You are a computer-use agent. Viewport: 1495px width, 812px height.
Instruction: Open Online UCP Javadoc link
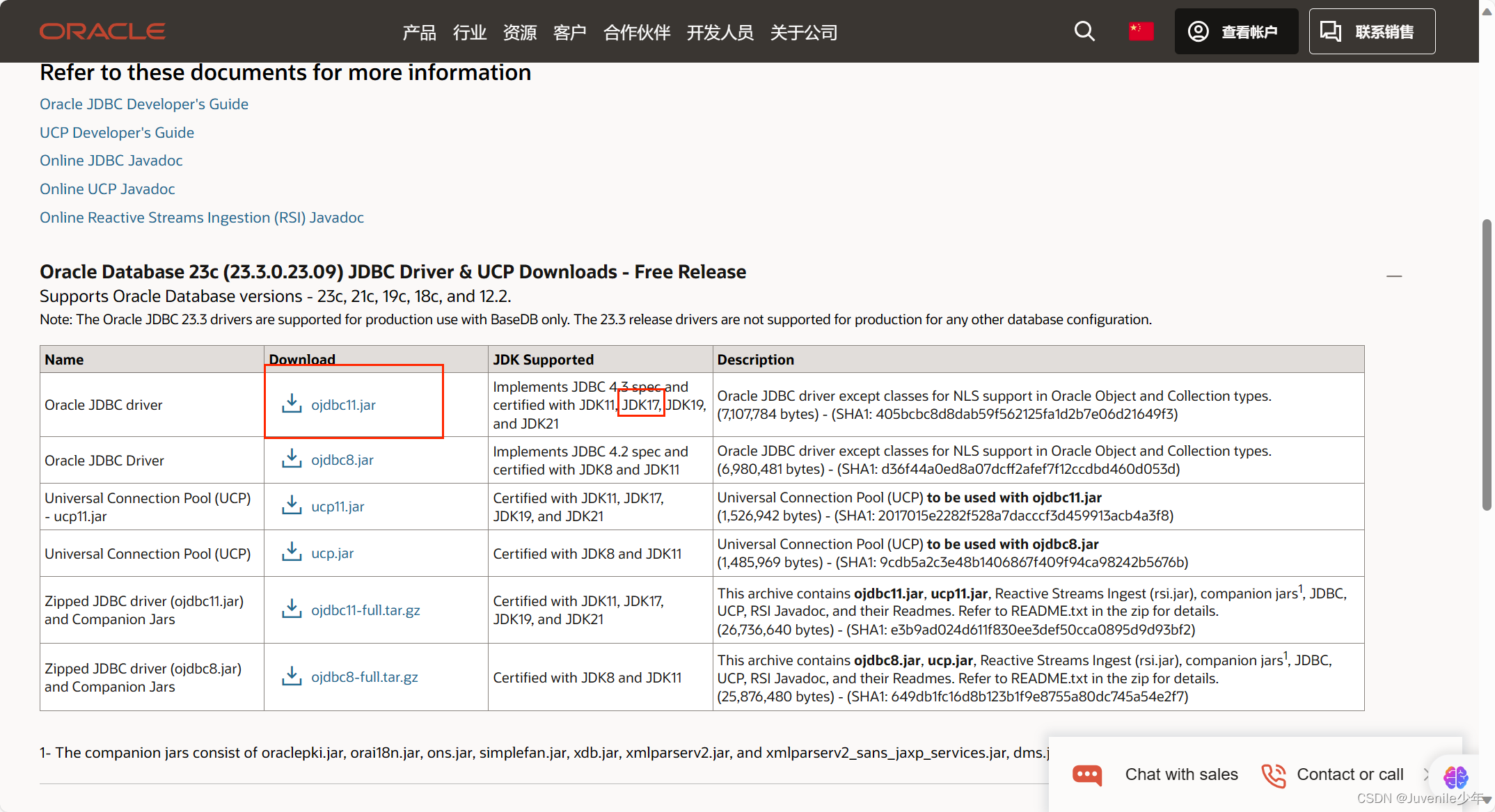click(107, 189)
